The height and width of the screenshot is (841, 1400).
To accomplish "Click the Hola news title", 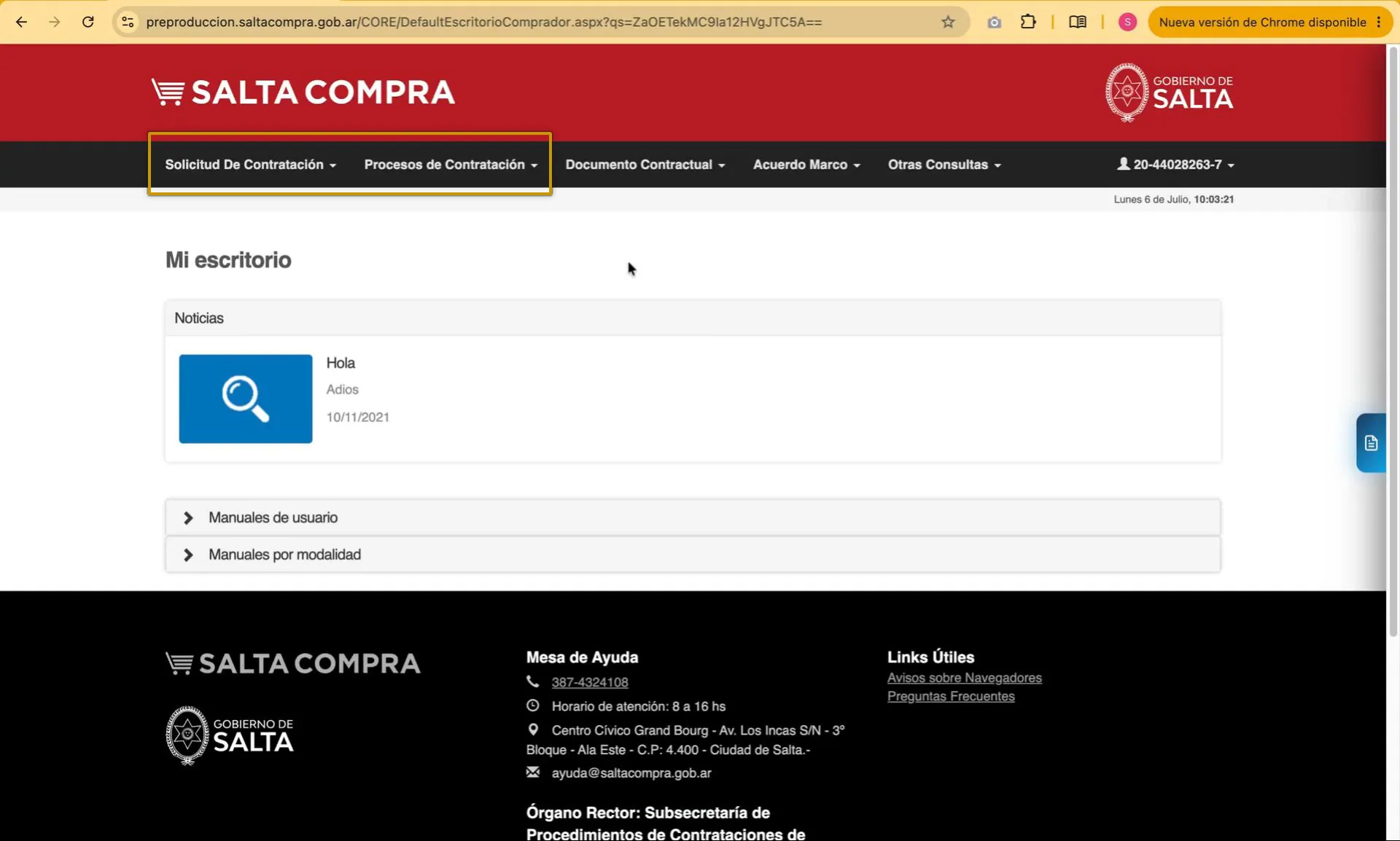I will click(x=341, y=363).
